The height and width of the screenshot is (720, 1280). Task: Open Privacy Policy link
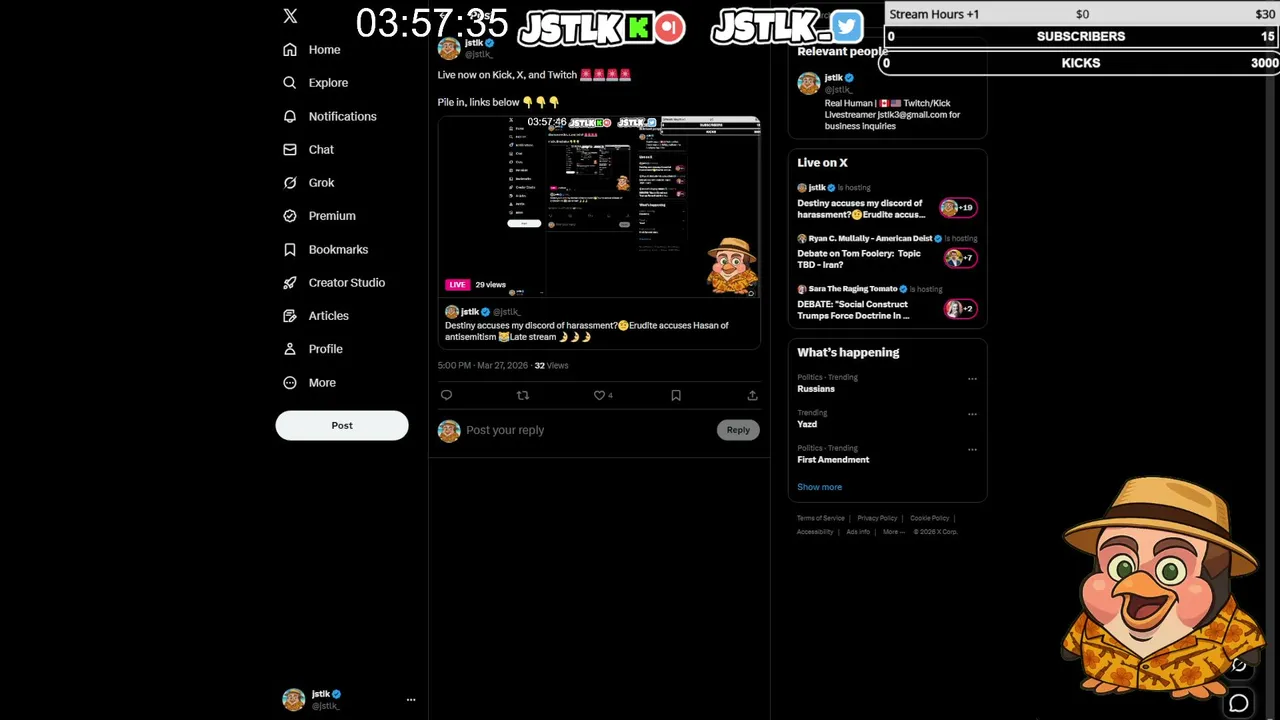click(x=877, y=518)
